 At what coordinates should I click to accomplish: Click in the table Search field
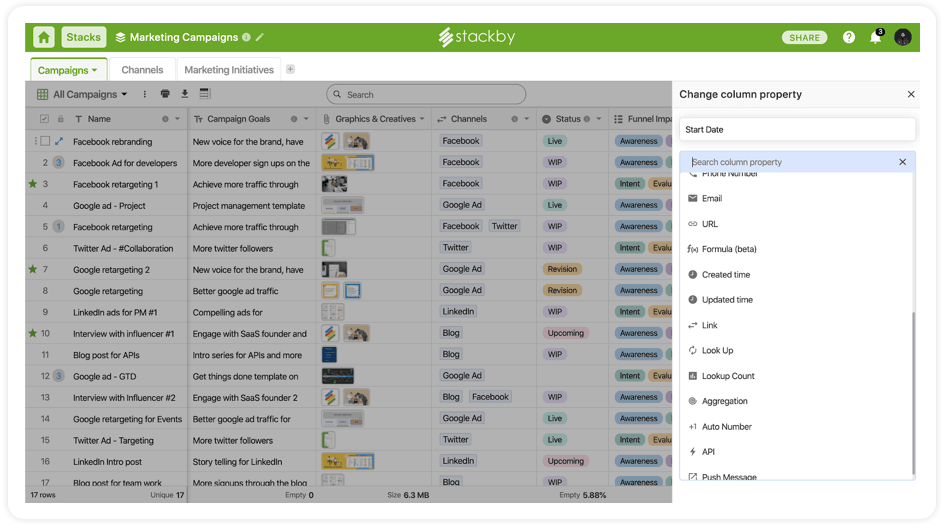[x=426, y=94]
